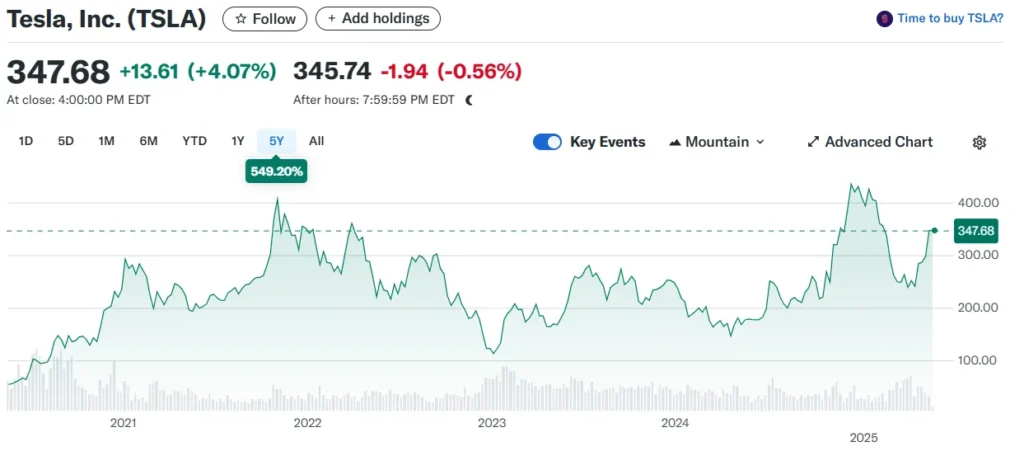Viewport: 1024px width, 451px height.
Task: Click the 2023 label on the time axis
Action: (491, 424)
